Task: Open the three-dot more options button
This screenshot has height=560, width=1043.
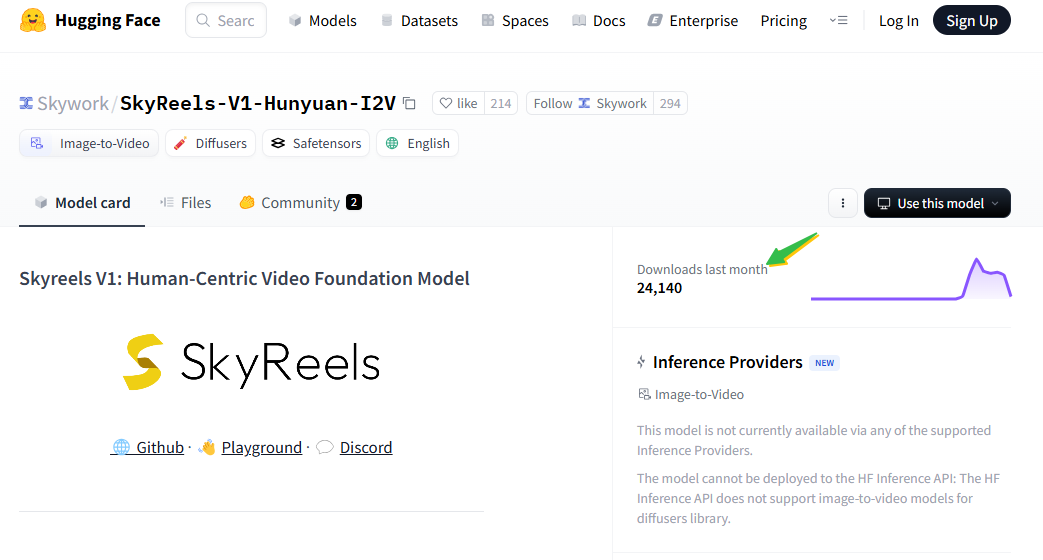Action: pos(843,203)
